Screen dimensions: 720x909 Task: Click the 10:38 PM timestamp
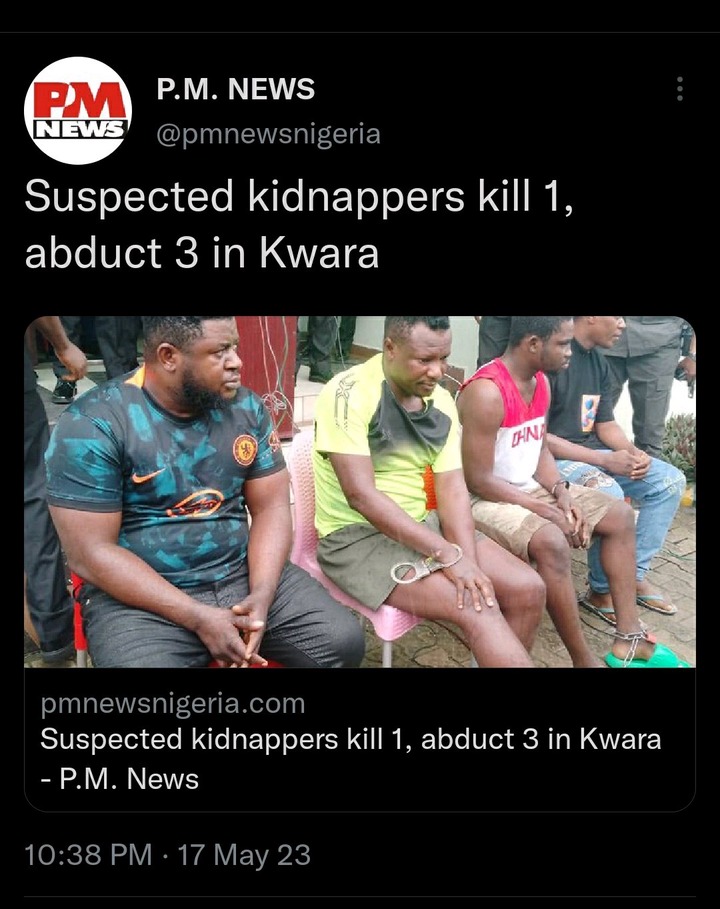(x=88, y=855)
